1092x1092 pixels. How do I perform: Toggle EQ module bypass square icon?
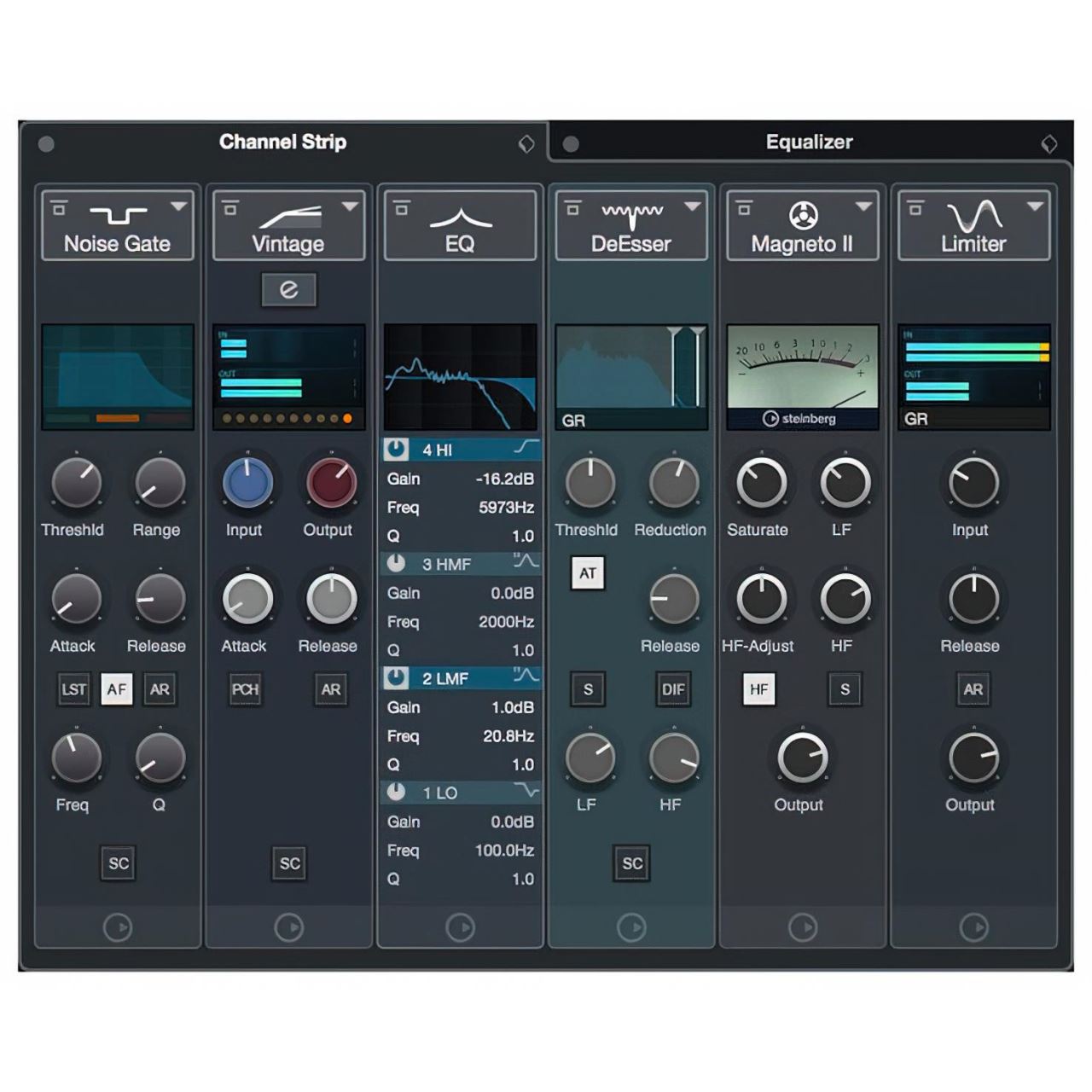(401, 208)
